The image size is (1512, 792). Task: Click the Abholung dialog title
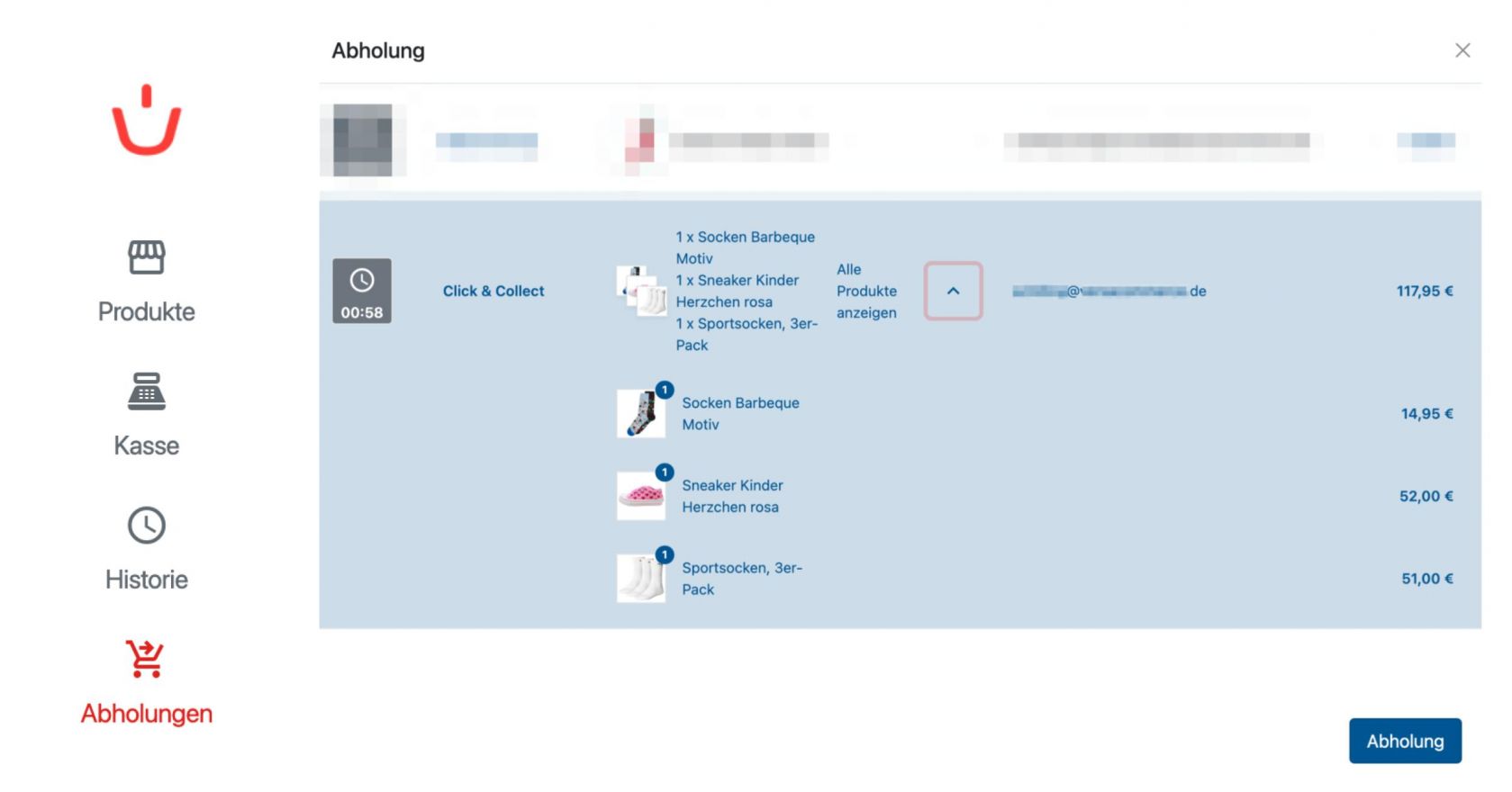click(378, 50)
